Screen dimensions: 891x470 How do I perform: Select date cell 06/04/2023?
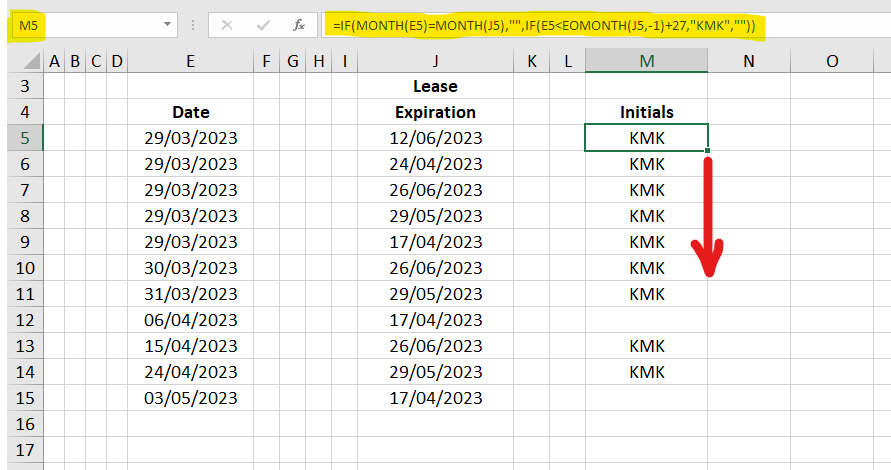pyautogui.click(x=190, y=320)
